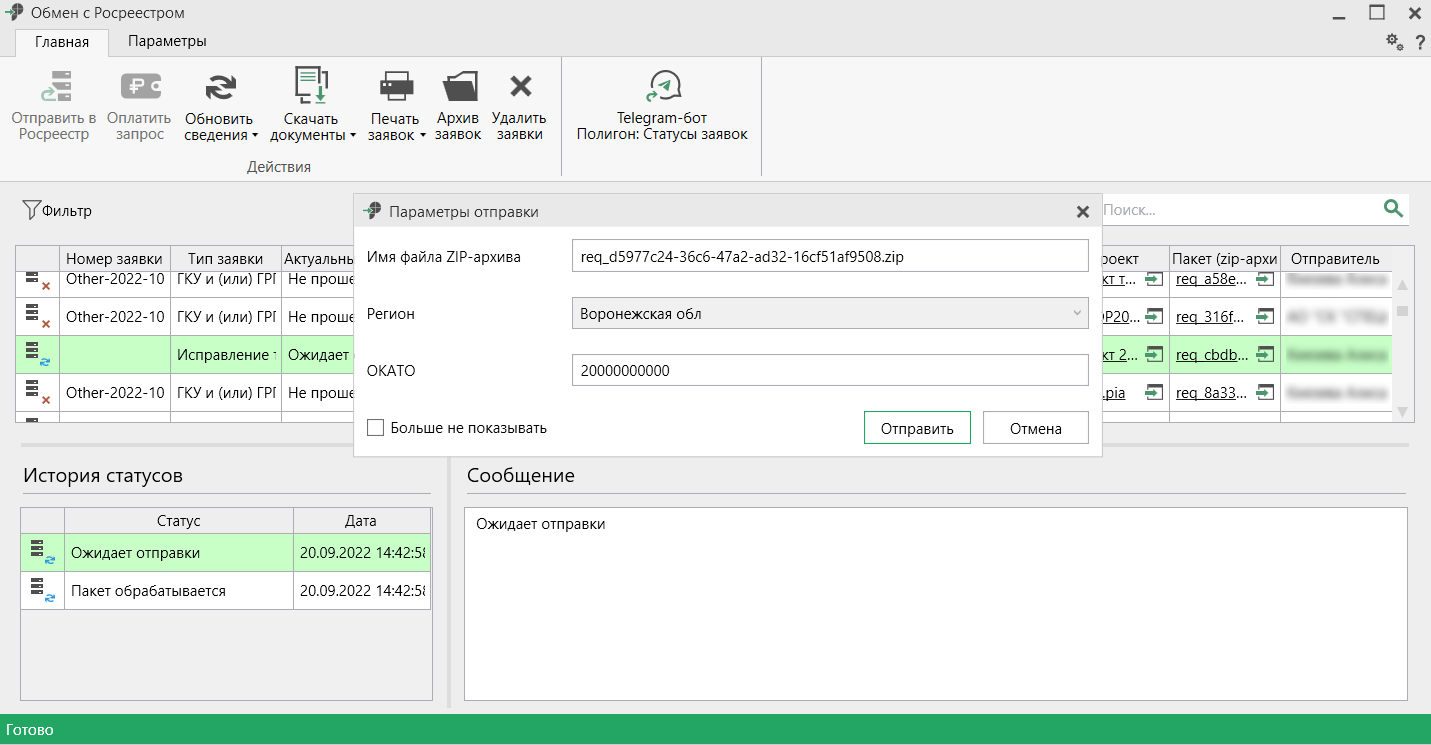This screenshot has width=1431, height=745.
Task: Click the Отмена button
Action: (x=1035, y=428)
